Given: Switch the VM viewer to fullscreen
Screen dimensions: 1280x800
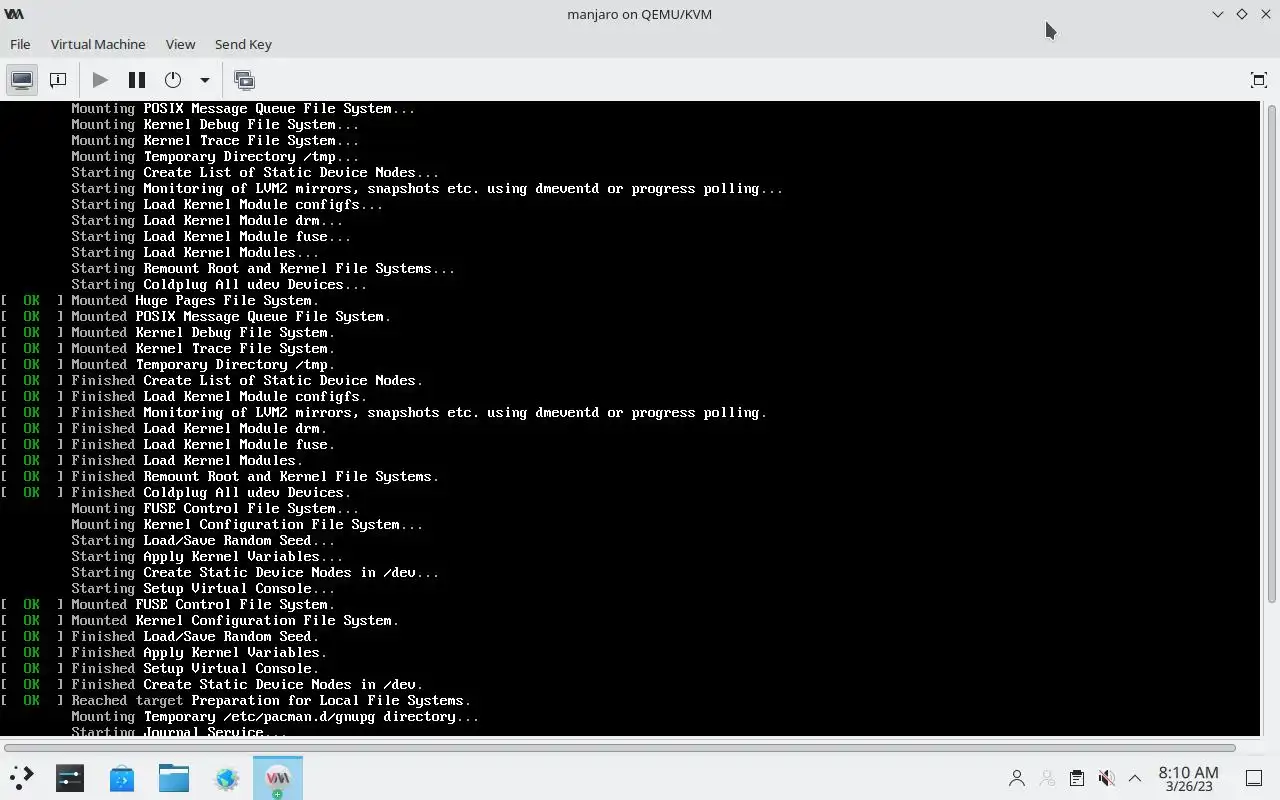Looking at the screenshot, I should pyautogui.click(x=1258, y=80).
